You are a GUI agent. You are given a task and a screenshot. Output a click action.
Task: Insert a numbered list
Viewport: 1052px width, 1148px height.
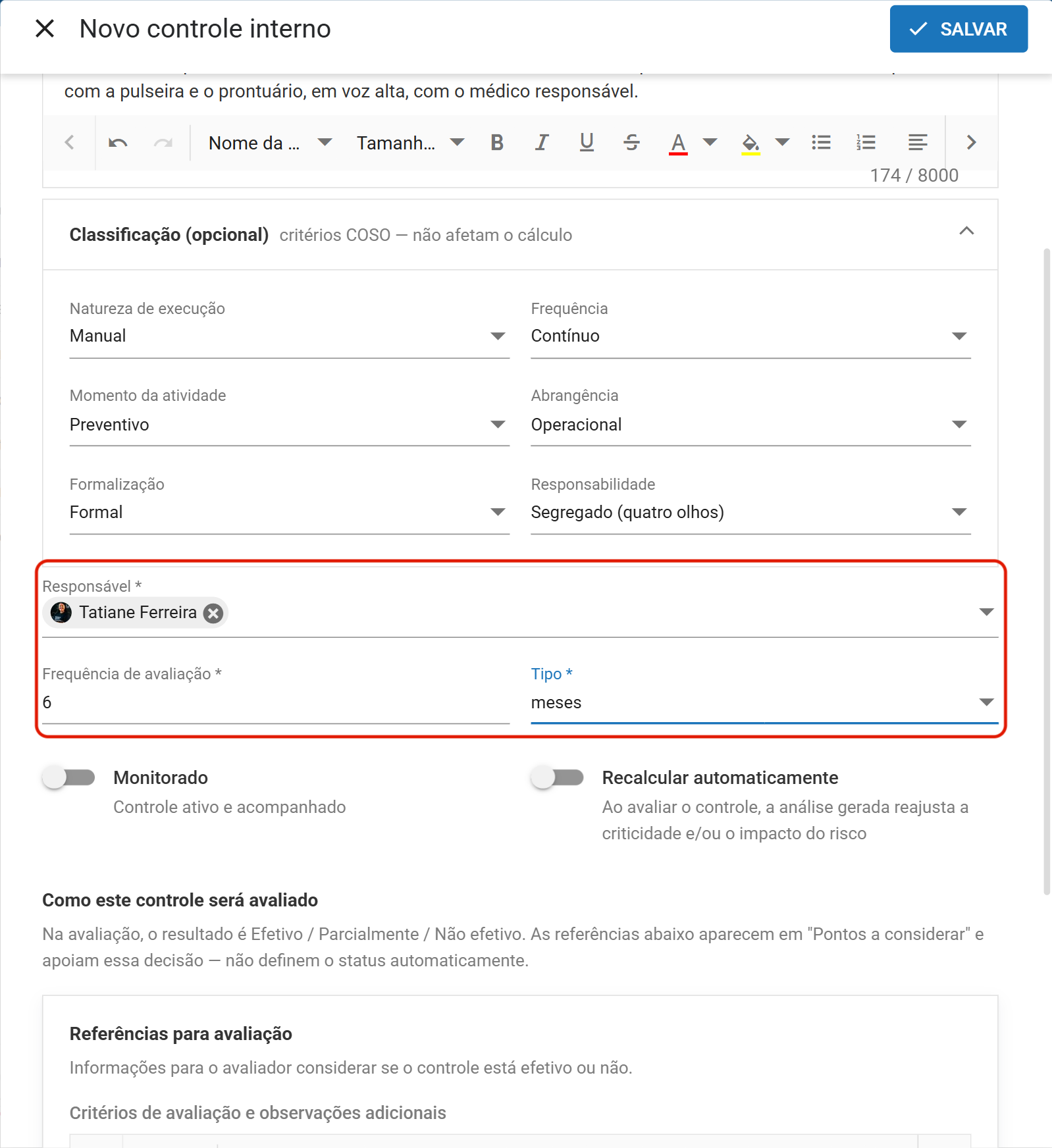866,142
